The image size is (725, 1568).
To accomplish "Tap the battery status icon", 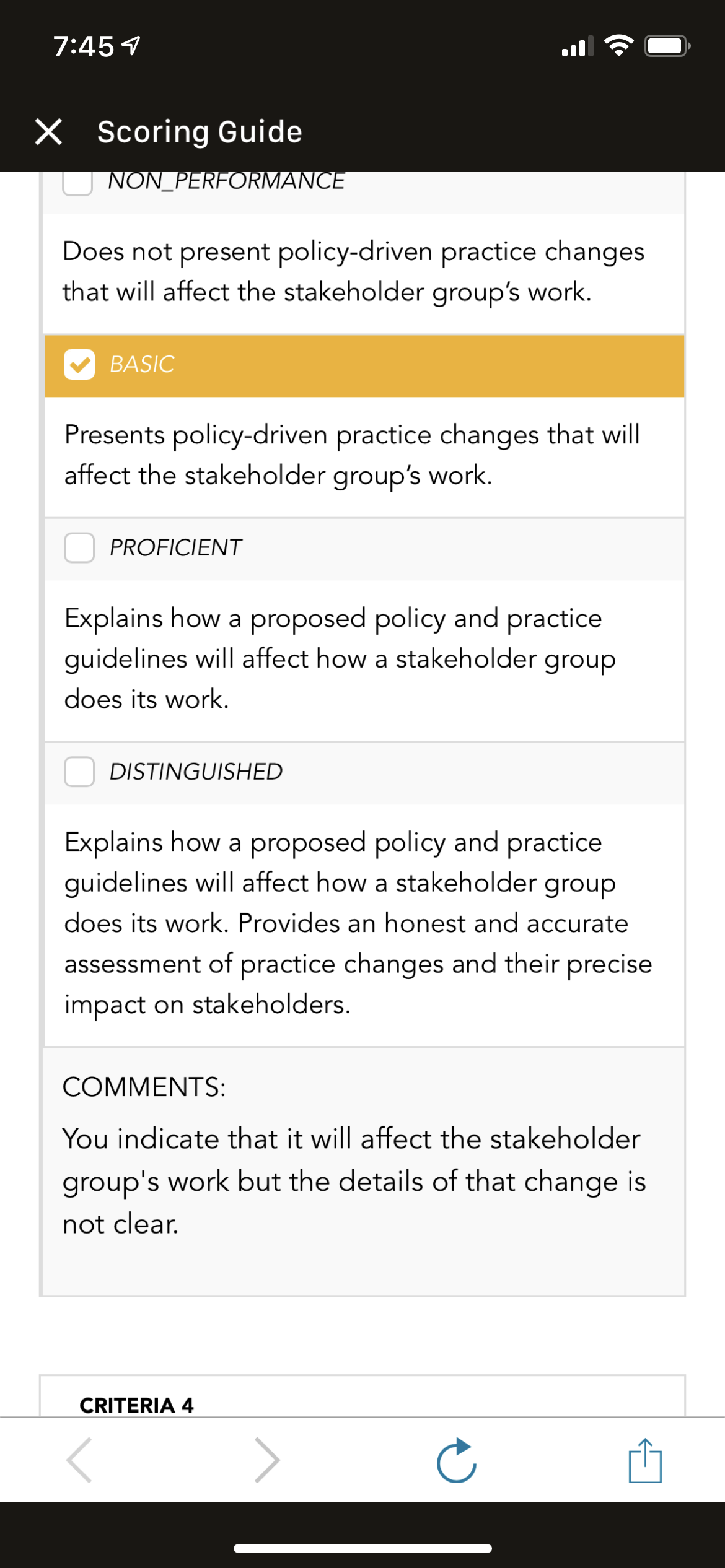I will [x=667, y=46].
